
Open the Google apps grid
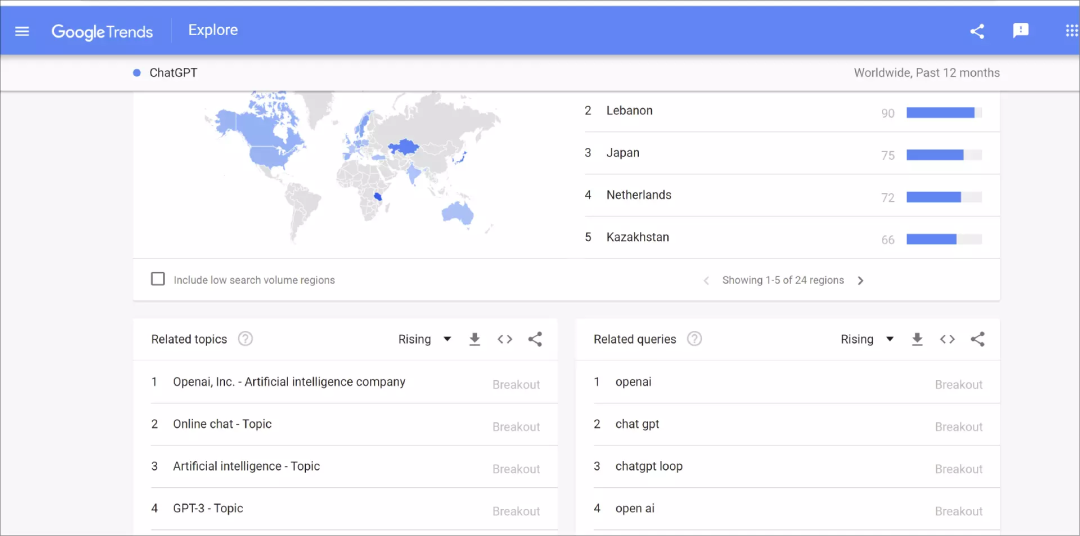pos(1072,31)
